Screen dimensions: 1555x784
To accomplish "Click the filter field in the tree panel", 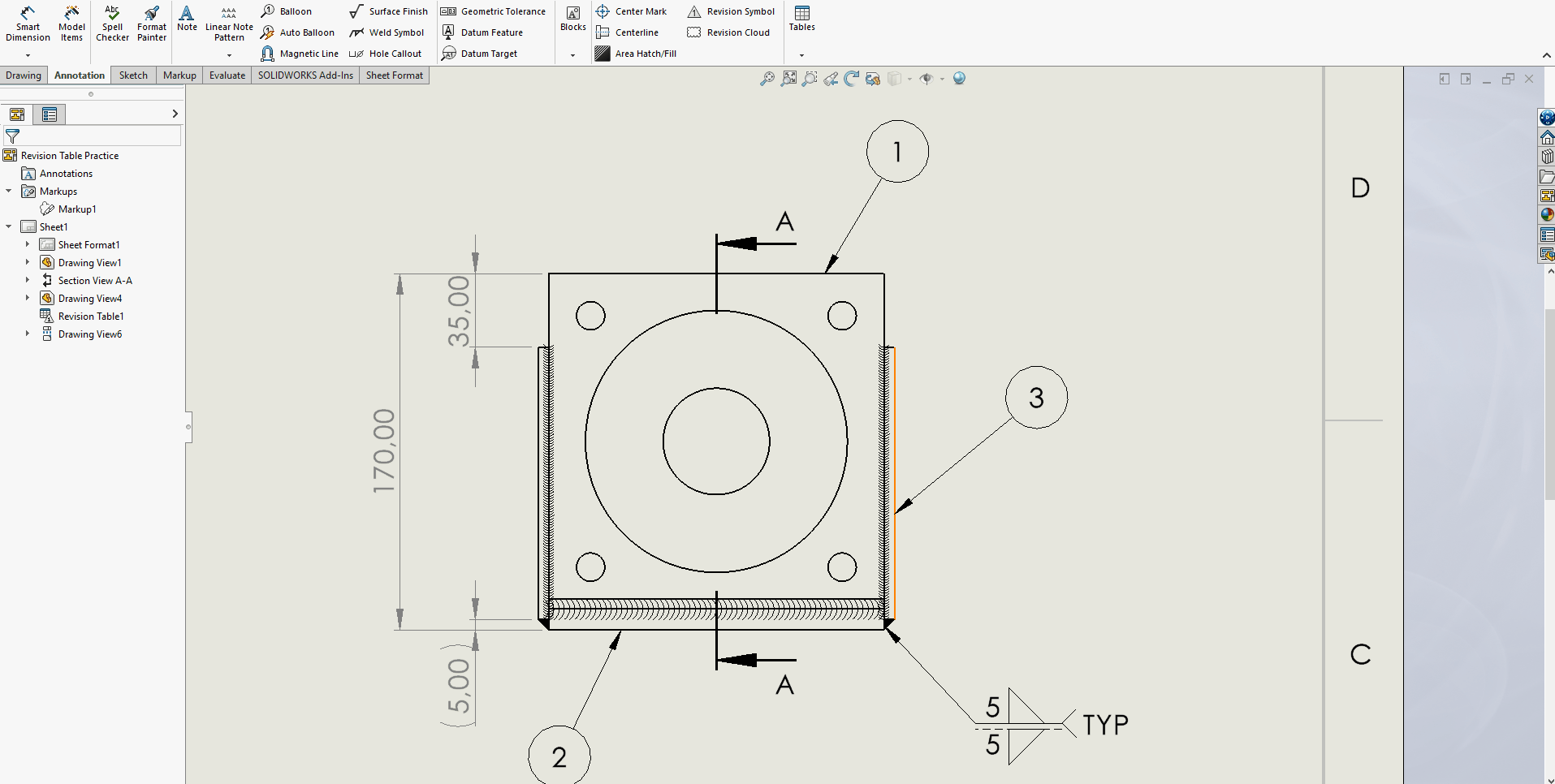I will [97, 136].
